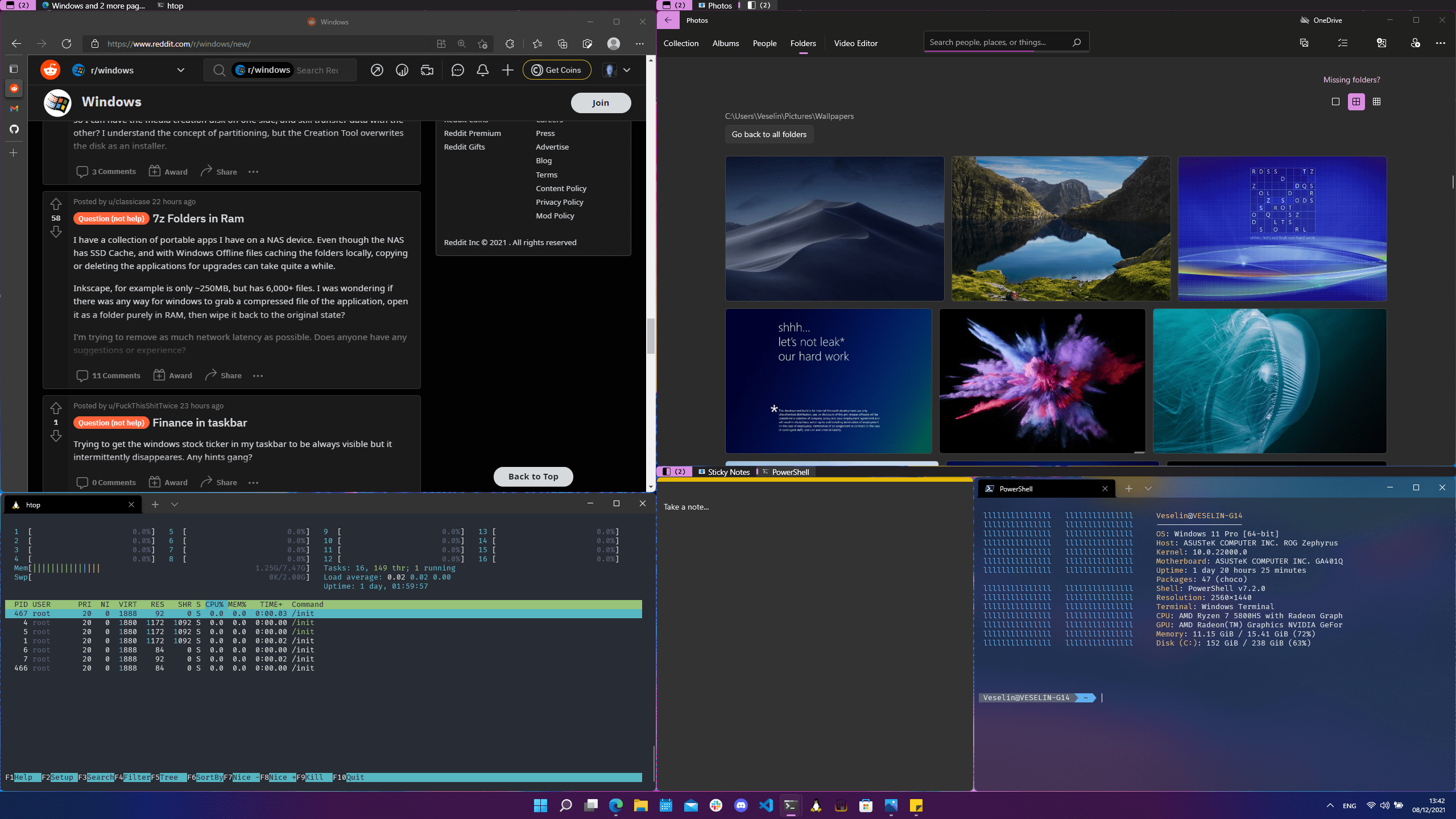Open Video Editor tab in Photos

[855, 43]
